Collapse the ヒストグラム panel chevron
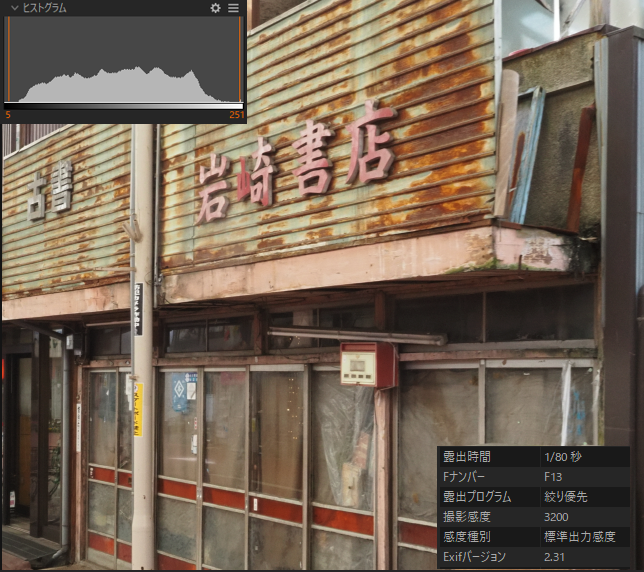Viewport: 644px width, 572px height. [x=15, y=8]
